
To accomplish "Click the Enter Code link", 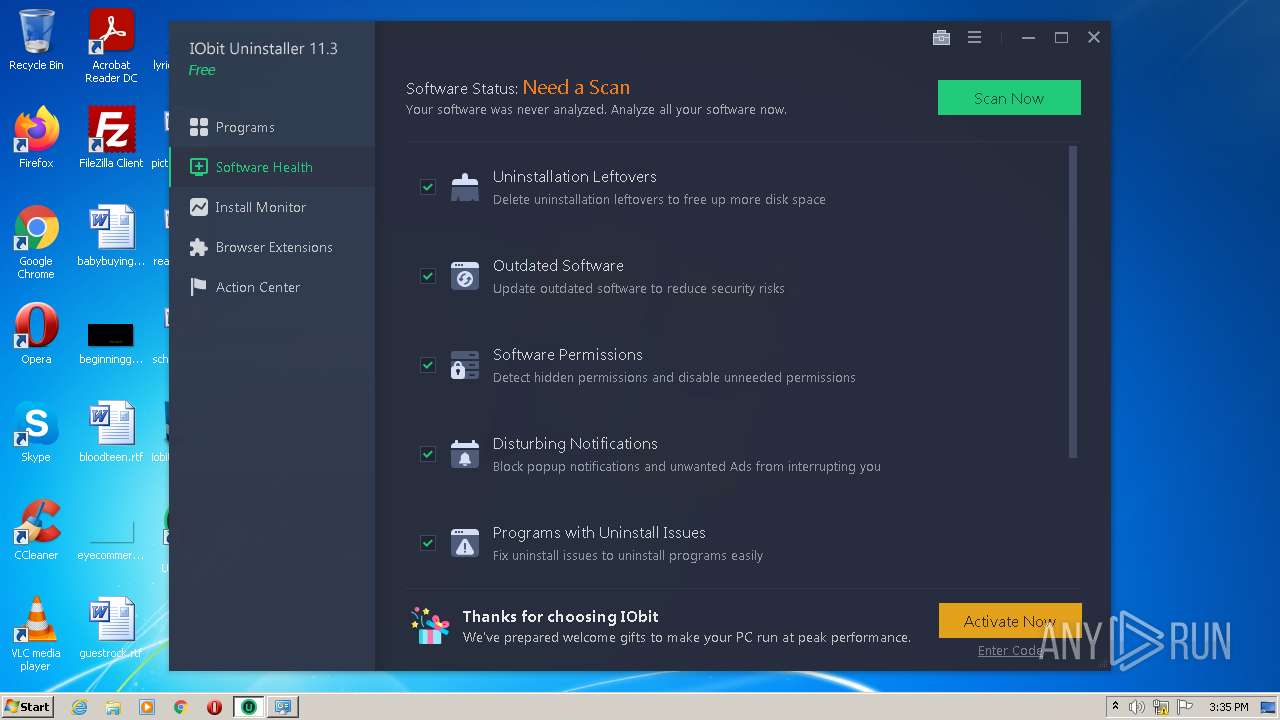I will click(1010, 650).
